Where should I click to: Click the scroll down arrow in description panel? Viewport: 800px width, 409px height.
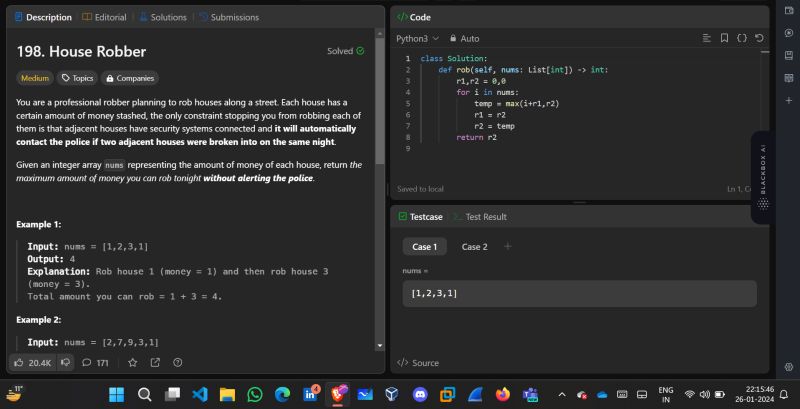click(380, 345)
